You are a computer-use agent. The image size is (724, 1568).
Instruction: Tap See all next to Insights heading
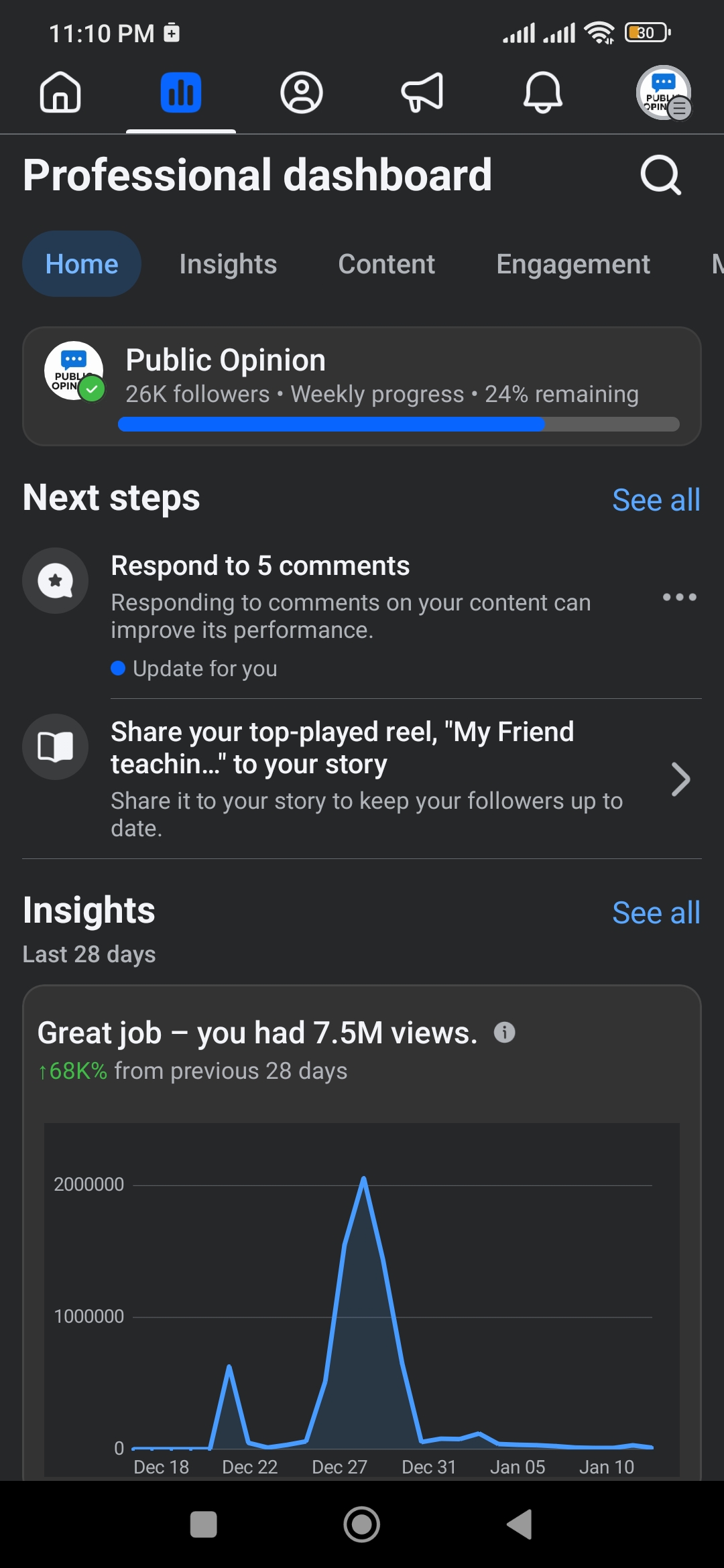coord(656,913)
